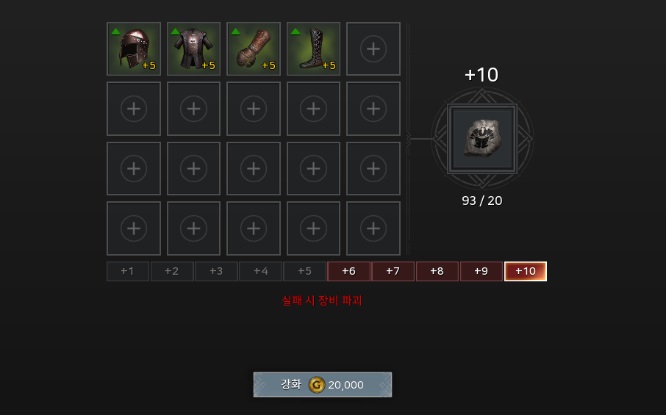Select the dimmed +3 level tab
The image size is (666, 415).
(216, 271)
